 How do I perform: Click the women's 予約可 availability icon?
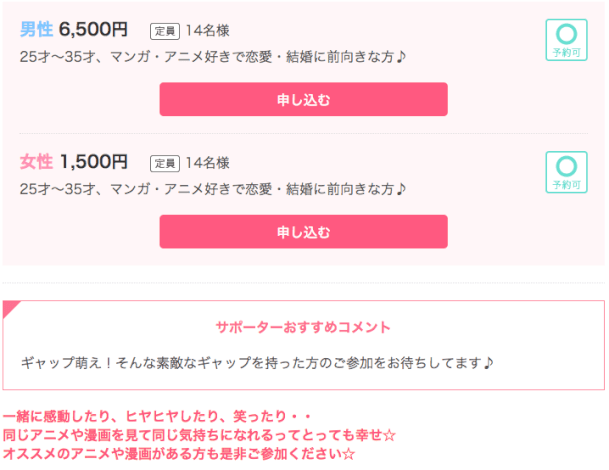(x=566, y=172)
